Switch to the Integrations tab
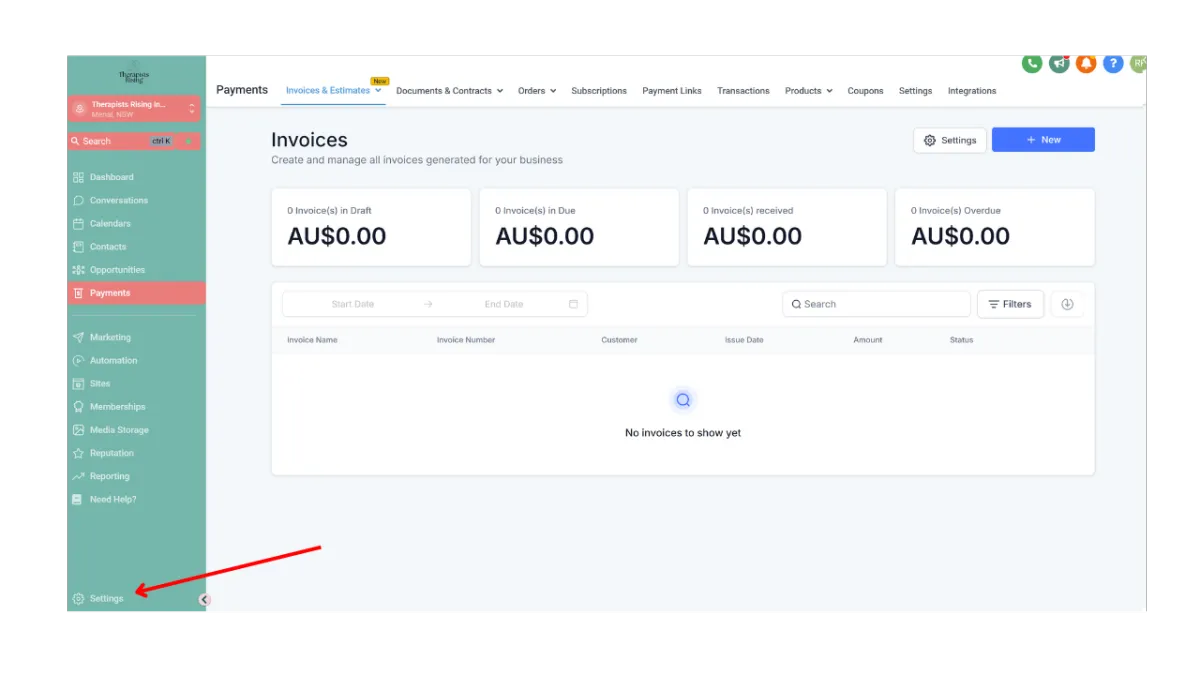Viewport: 1200px width, 675px height. 972,91
